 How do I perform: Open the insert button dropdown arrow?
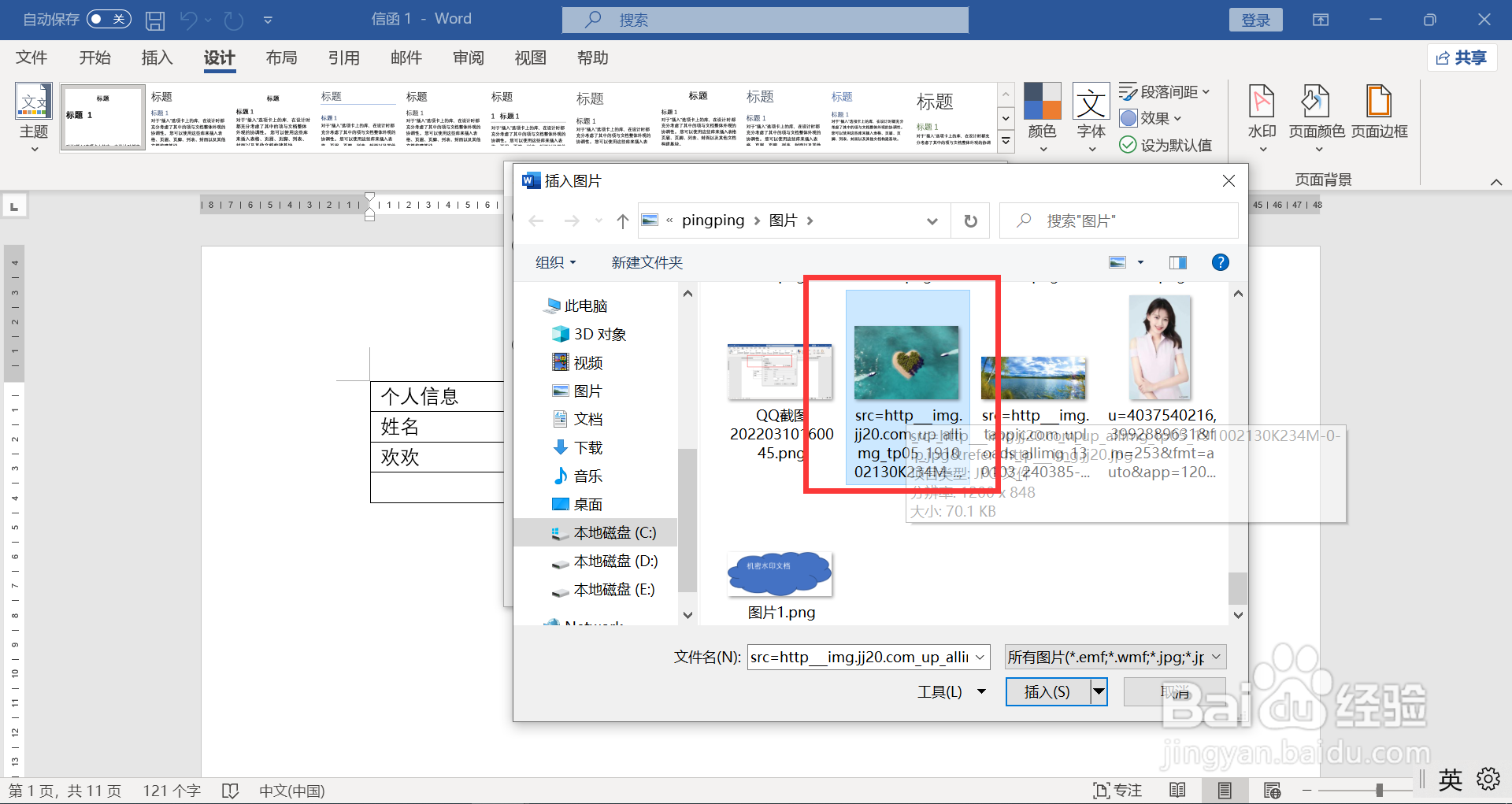(1099, 691)
